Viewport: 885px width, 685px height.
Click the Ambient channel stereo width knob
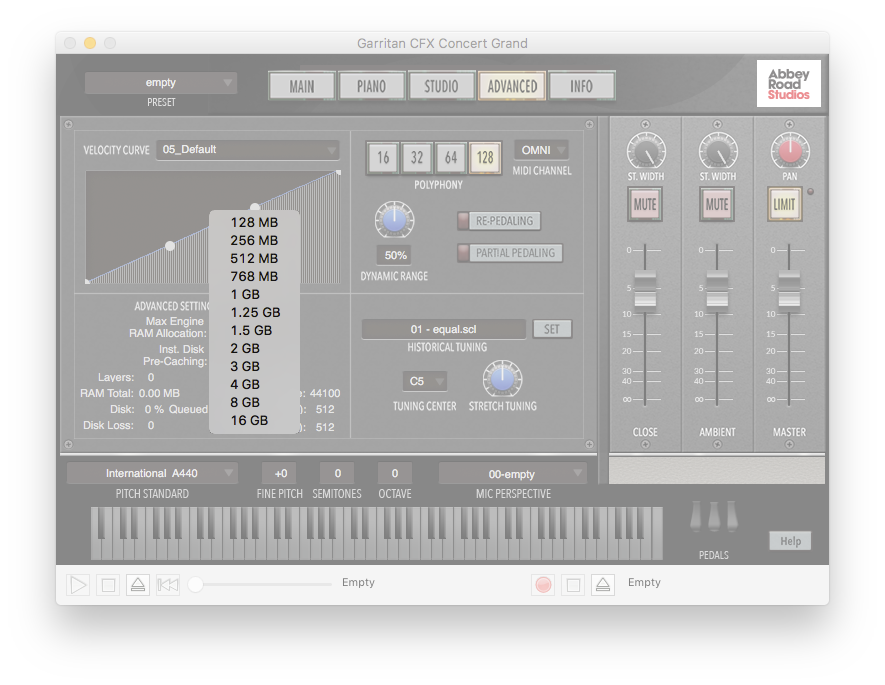(x=717, y=151)
